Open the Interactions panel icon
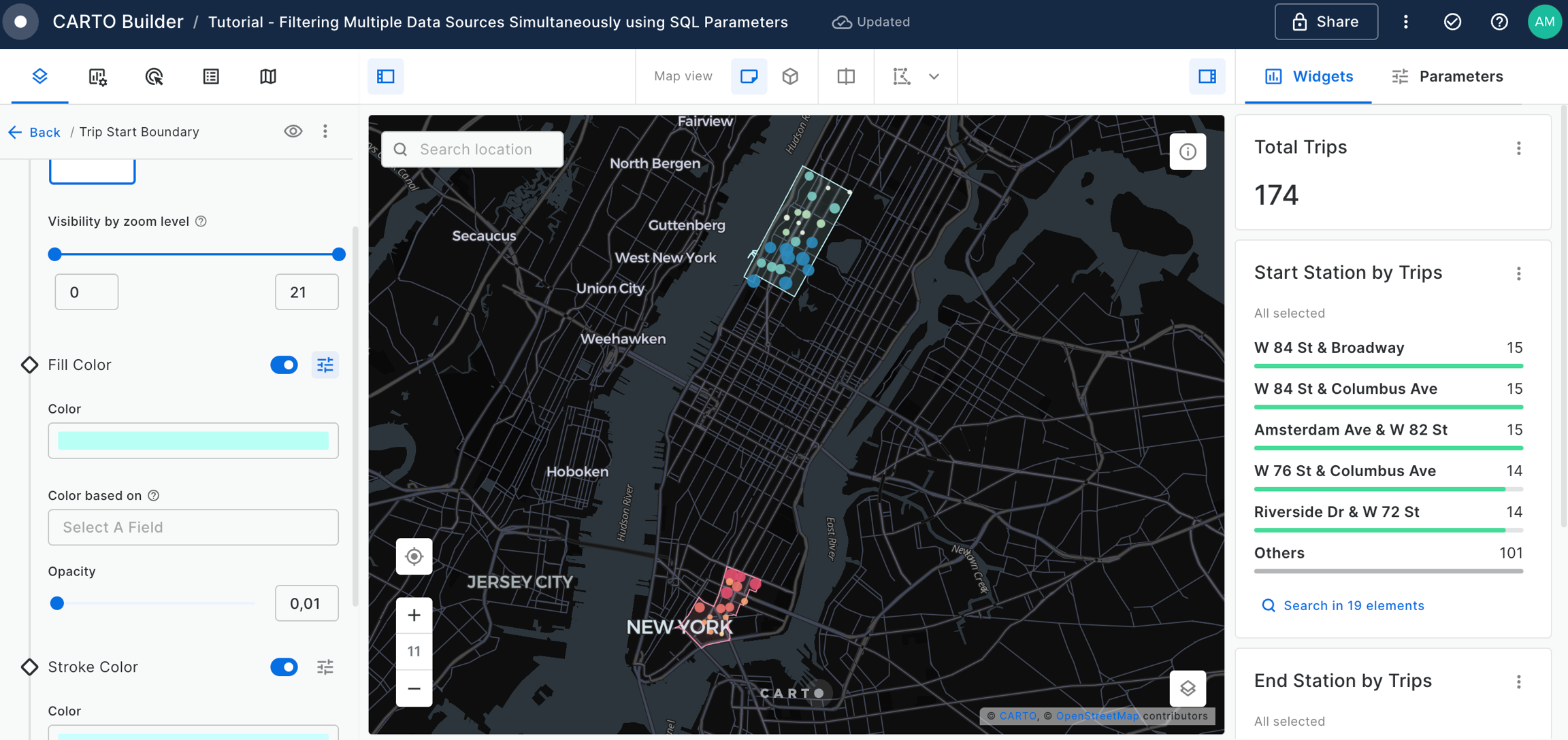The image size is (1568, 740). tap(154, 76)
